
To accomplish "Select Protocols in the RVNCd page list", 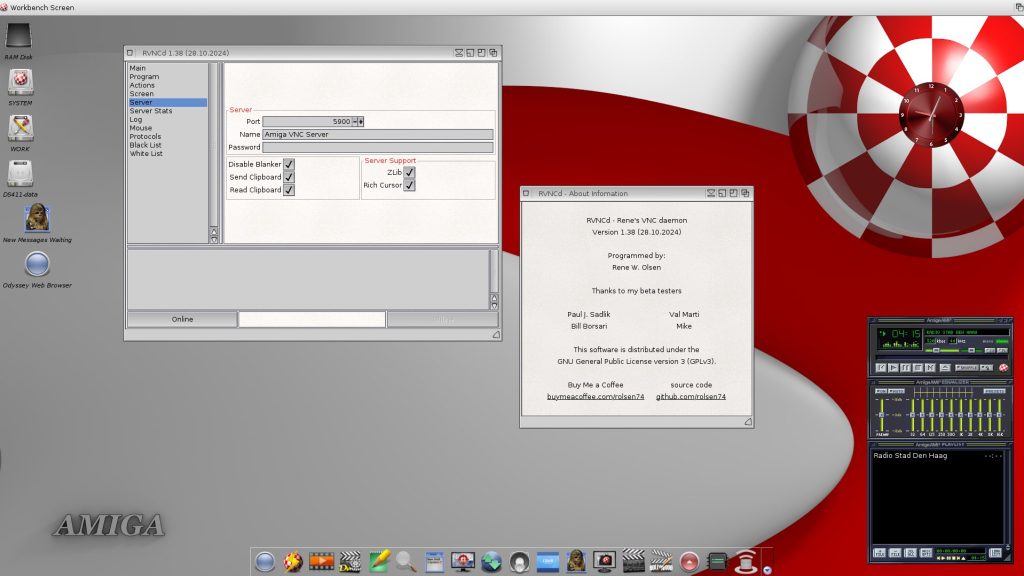I will pos(145,136).
